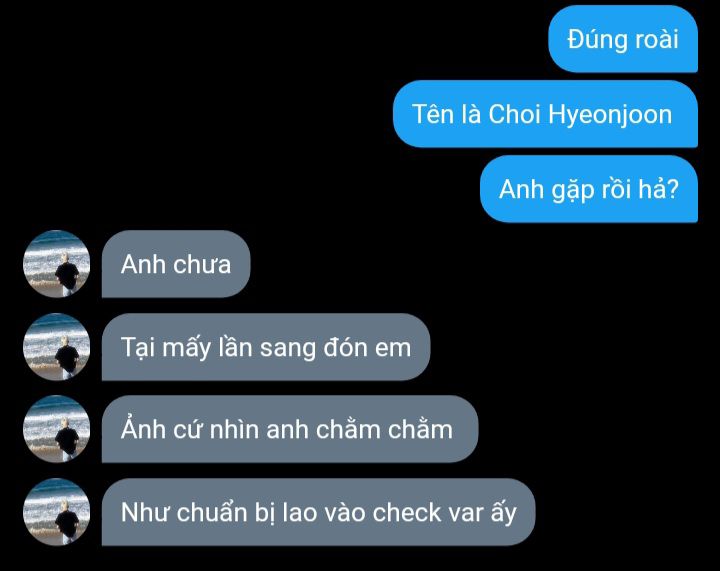The height and width of the screenshot is (571, 720).
Task: Select the avatar beside "Ảnh cứ nhìn anh chằm chằm"
Action: [56, 429]
